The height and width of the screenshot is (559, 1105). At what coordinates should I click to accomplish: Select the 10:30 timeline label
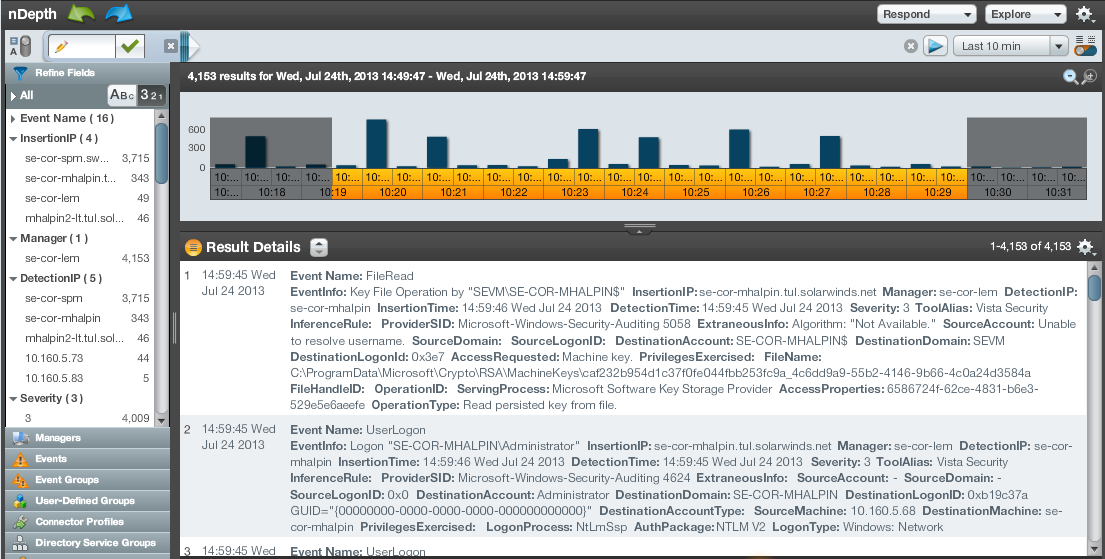(x=998, y=192)
